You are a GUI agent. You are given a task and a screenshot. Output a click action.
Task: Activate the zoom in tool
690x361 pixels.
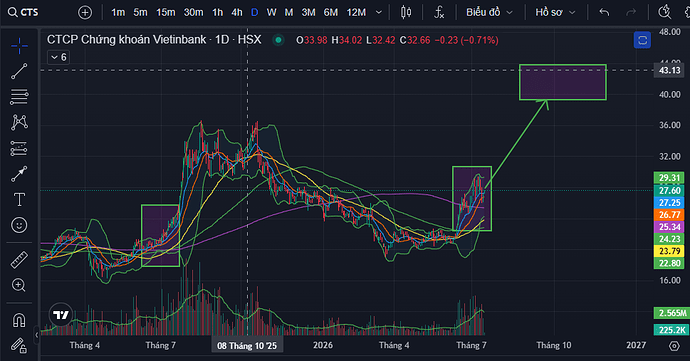tap(19, 285)
